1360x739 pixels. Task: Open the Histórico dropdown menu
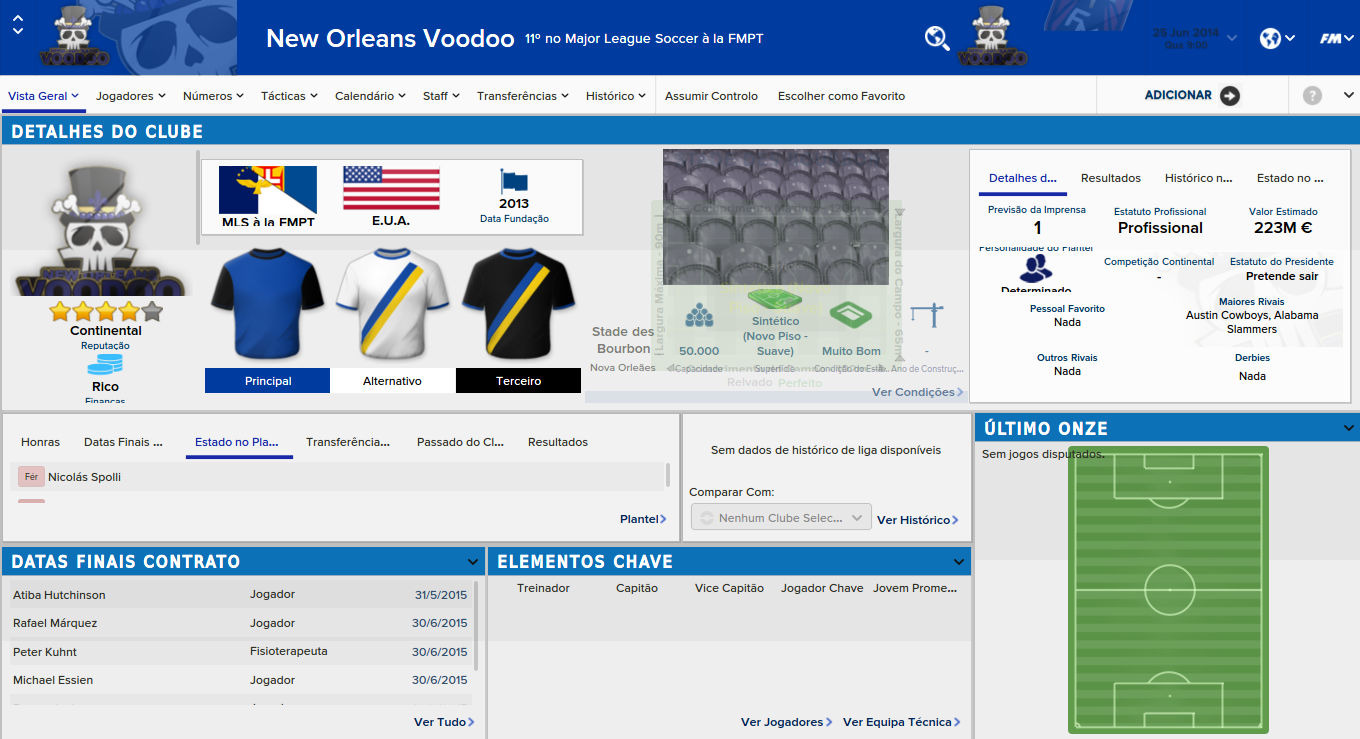pos(616,96)
